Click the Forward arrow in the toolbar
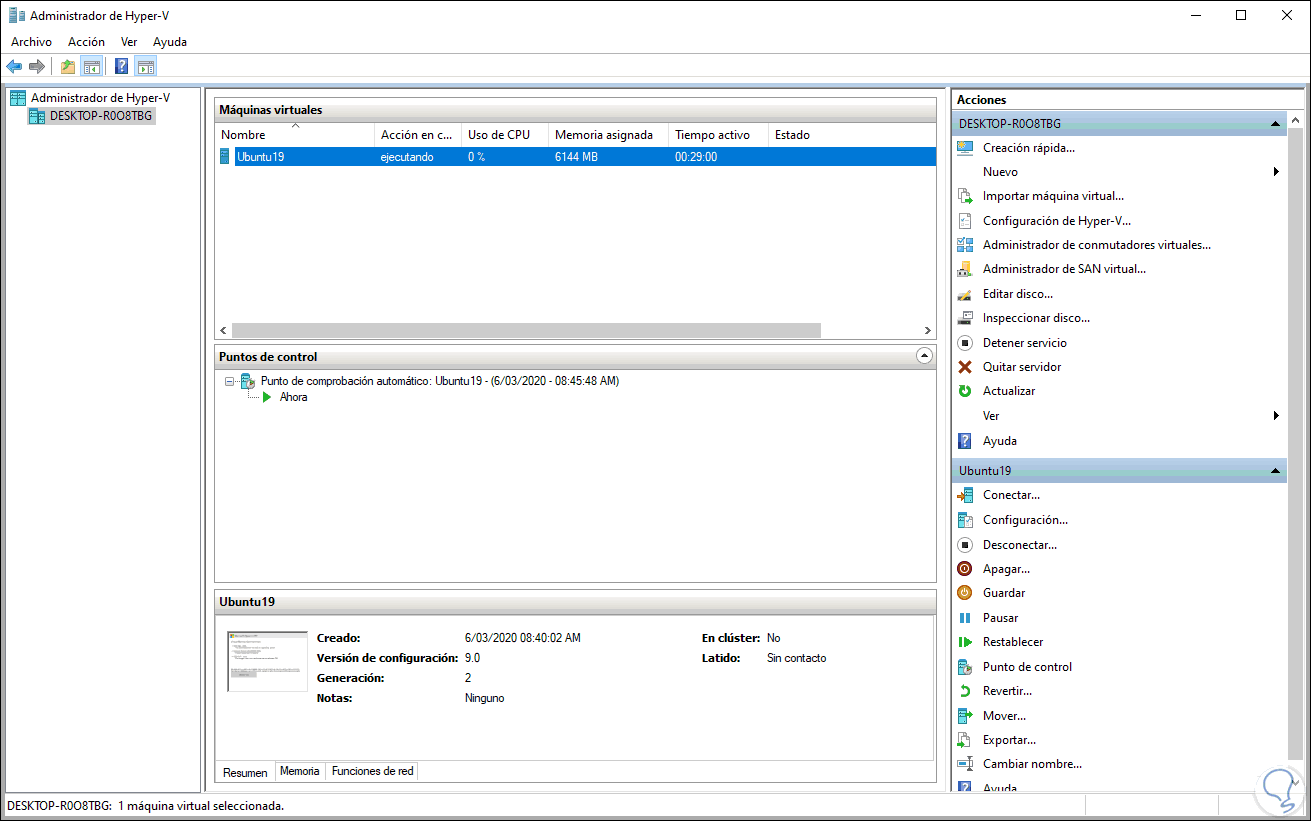The height and width of the screenshot is (821, 1311). tap(37, 67)
